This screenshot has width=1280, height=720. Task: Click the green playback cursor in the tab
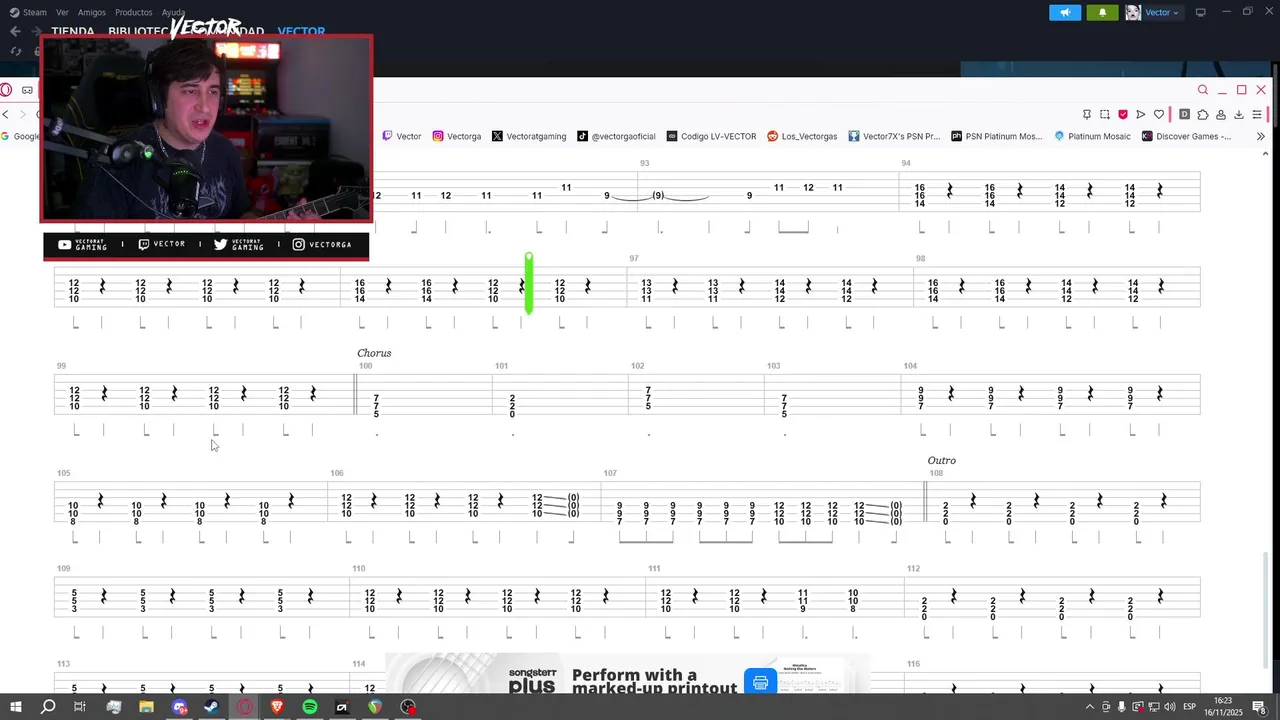(x=529, y=284)
